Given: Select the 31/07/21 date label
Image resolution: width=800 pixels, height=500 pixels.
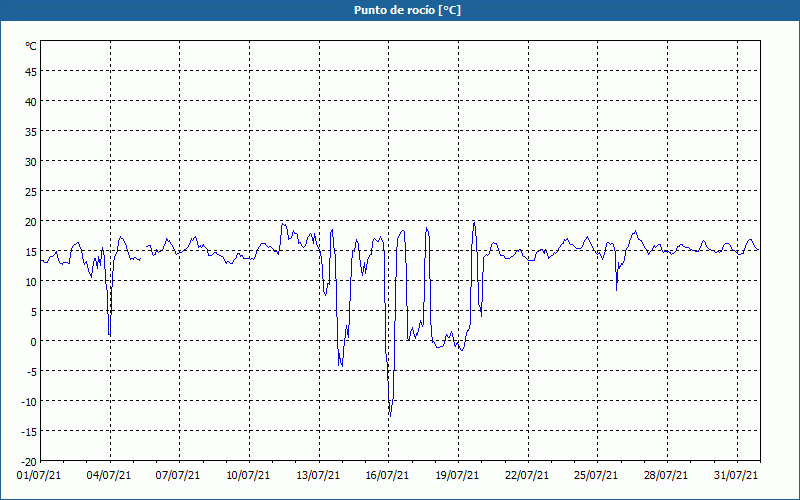Looking at the screenshot, I should coord(736,475).
